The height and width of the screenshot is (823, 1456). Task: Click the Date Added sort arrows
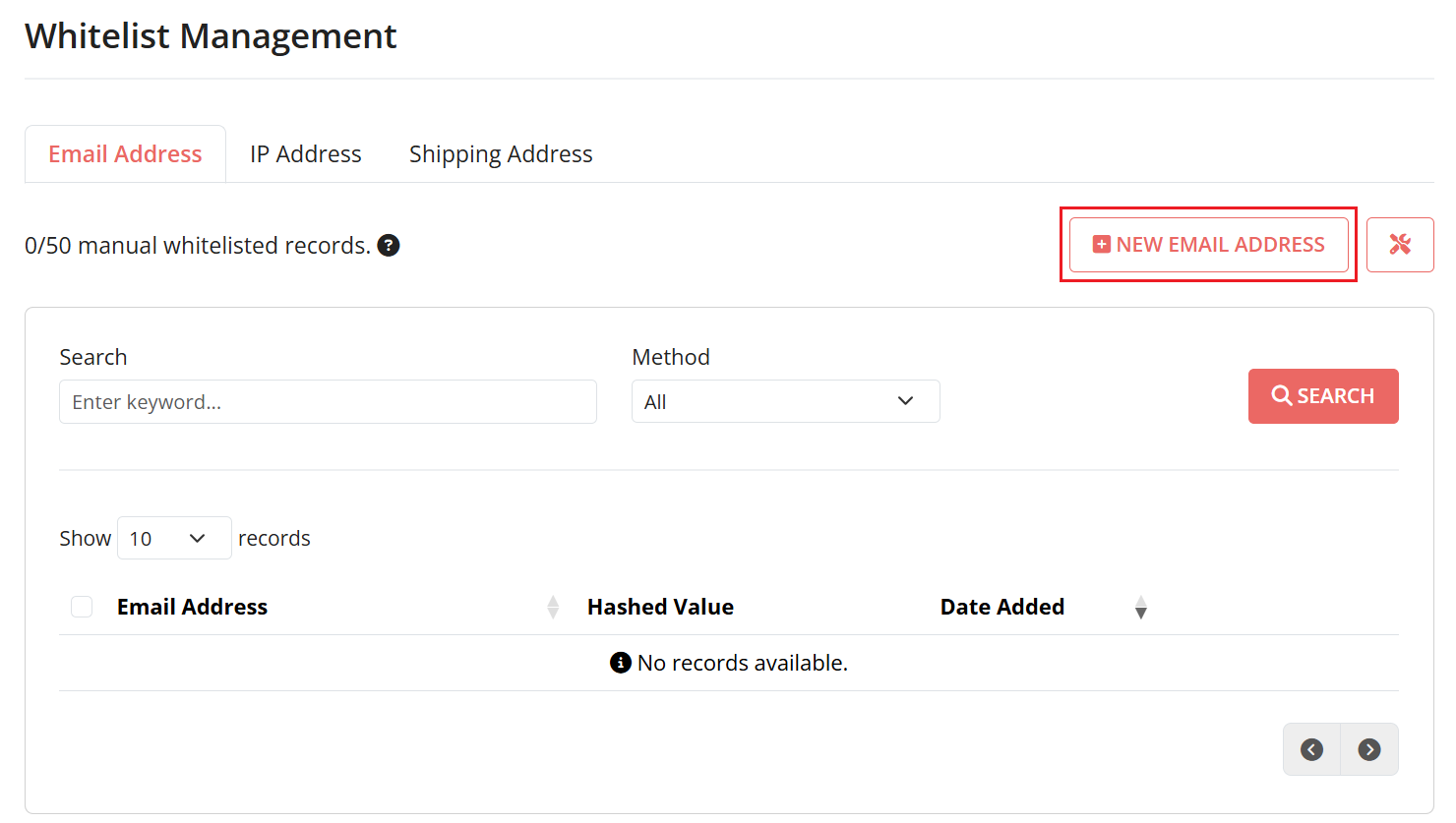coord(1140,608)
